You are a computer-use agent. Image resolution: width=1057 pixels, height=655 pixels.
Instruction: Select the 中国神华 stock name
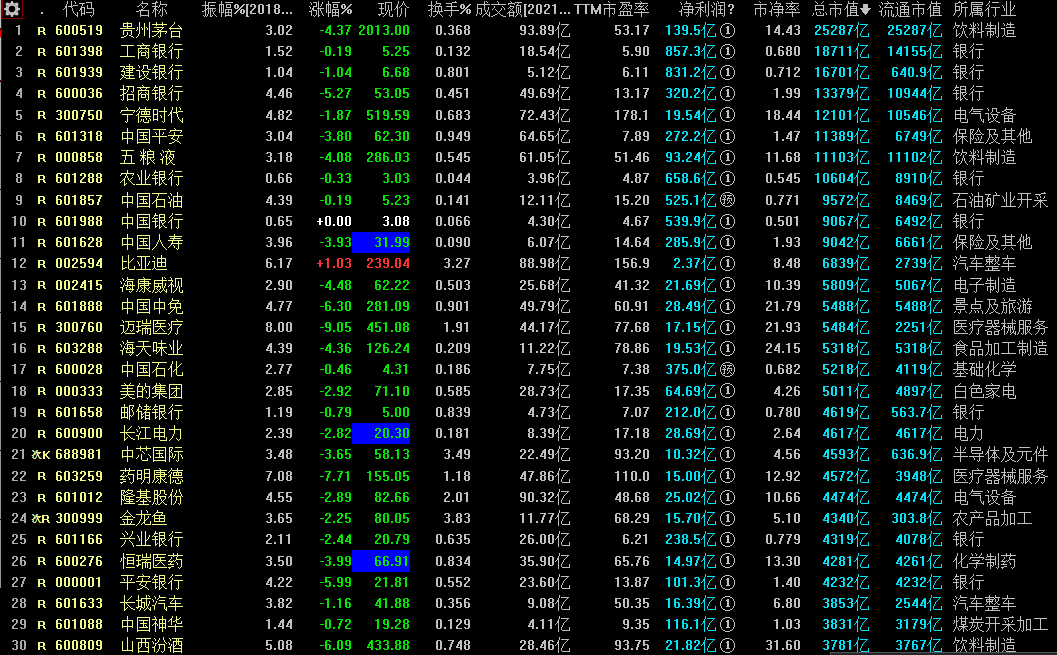[x=152, y=624]
